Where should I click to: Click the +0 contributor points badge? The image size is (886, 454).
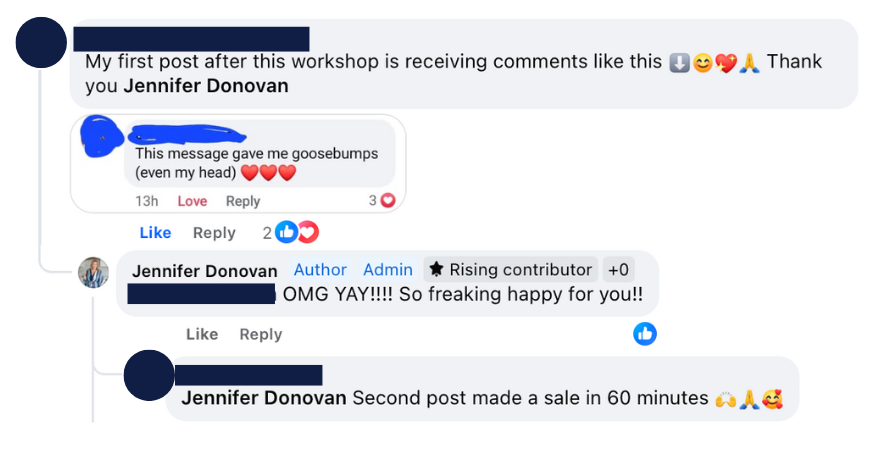point(618,270)
